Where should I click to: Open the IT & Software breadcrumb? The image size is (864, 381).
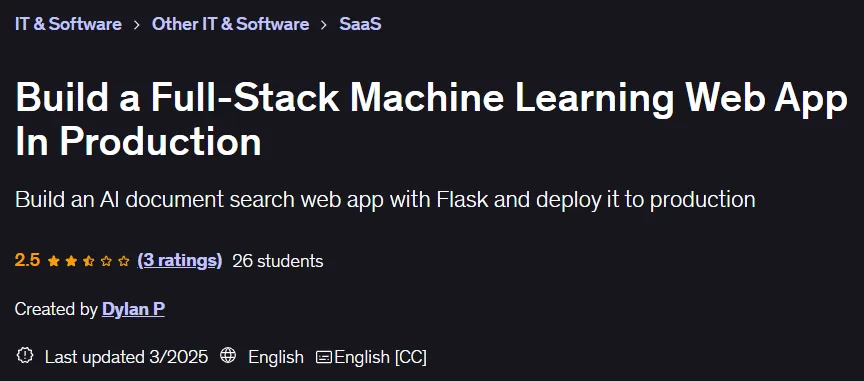(x=68, y=24)
